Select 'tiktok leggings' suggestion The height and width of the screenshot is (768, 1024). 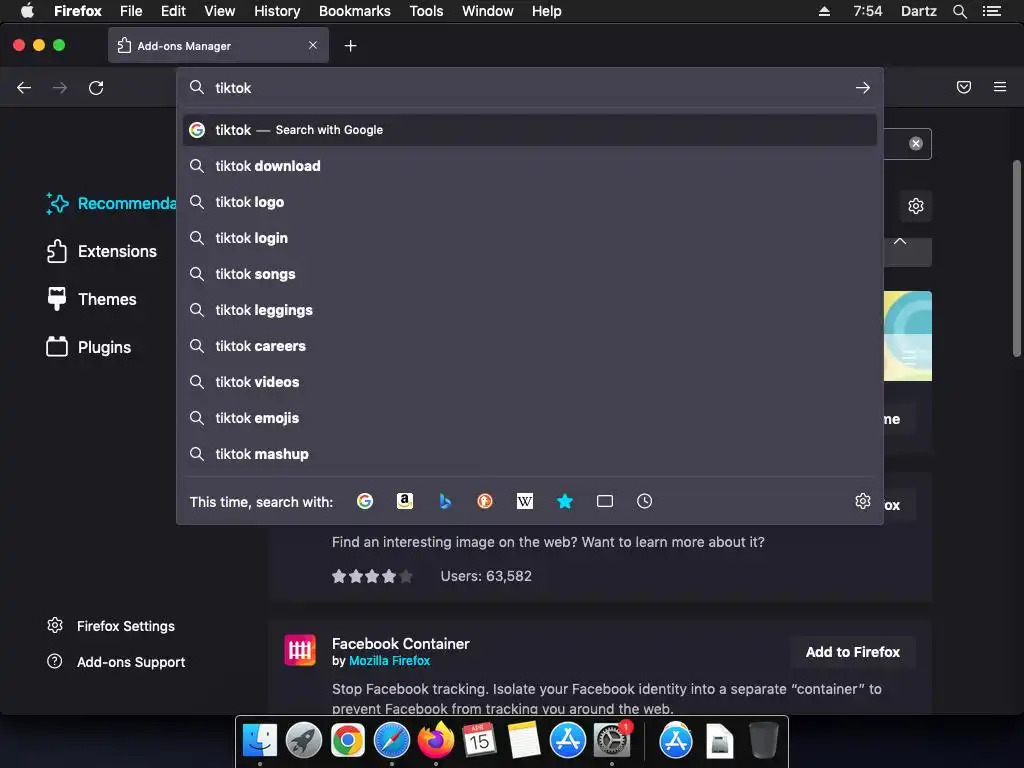point(530,310)
